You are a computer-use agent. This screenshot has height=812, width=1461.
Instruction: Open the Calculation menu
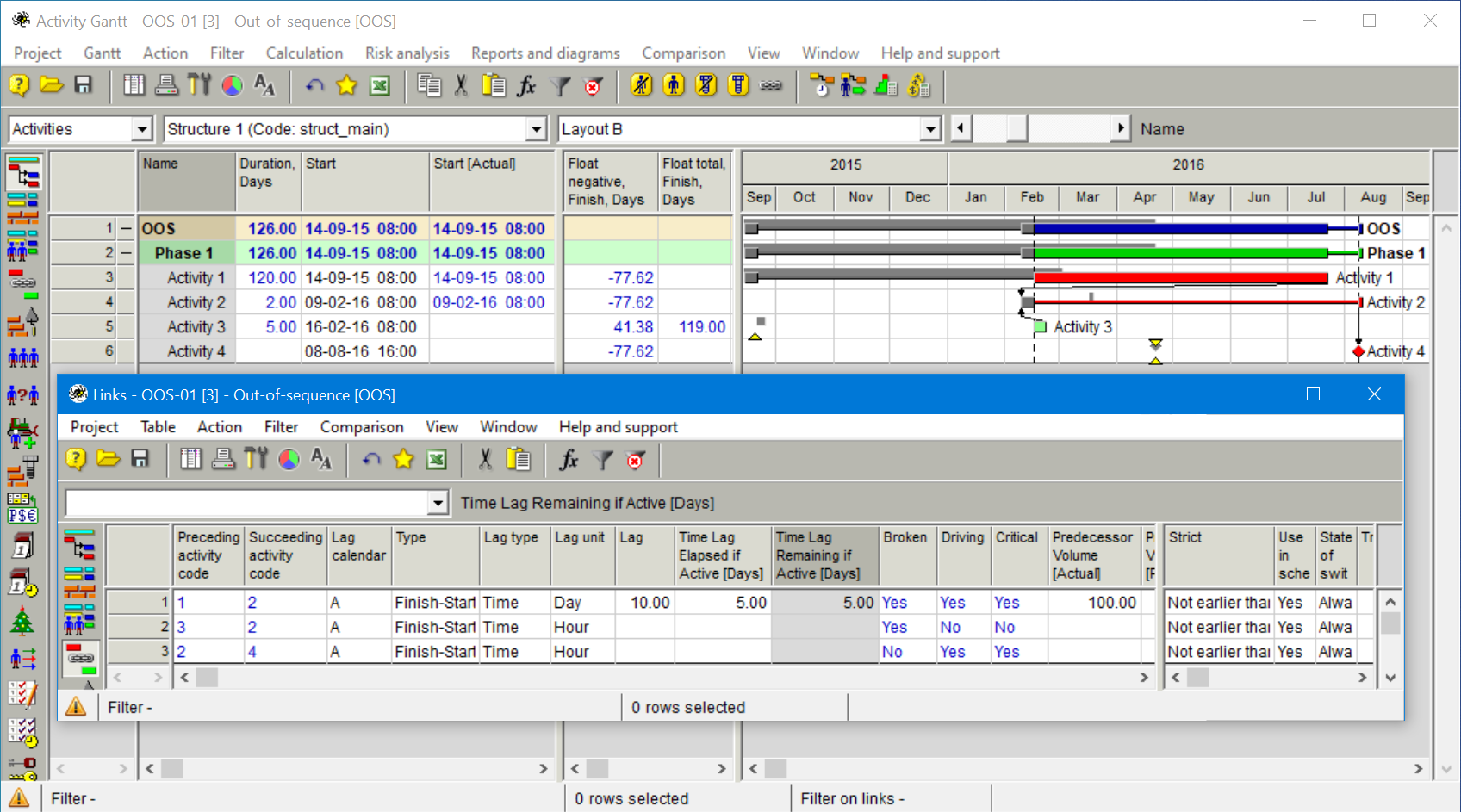304,53
